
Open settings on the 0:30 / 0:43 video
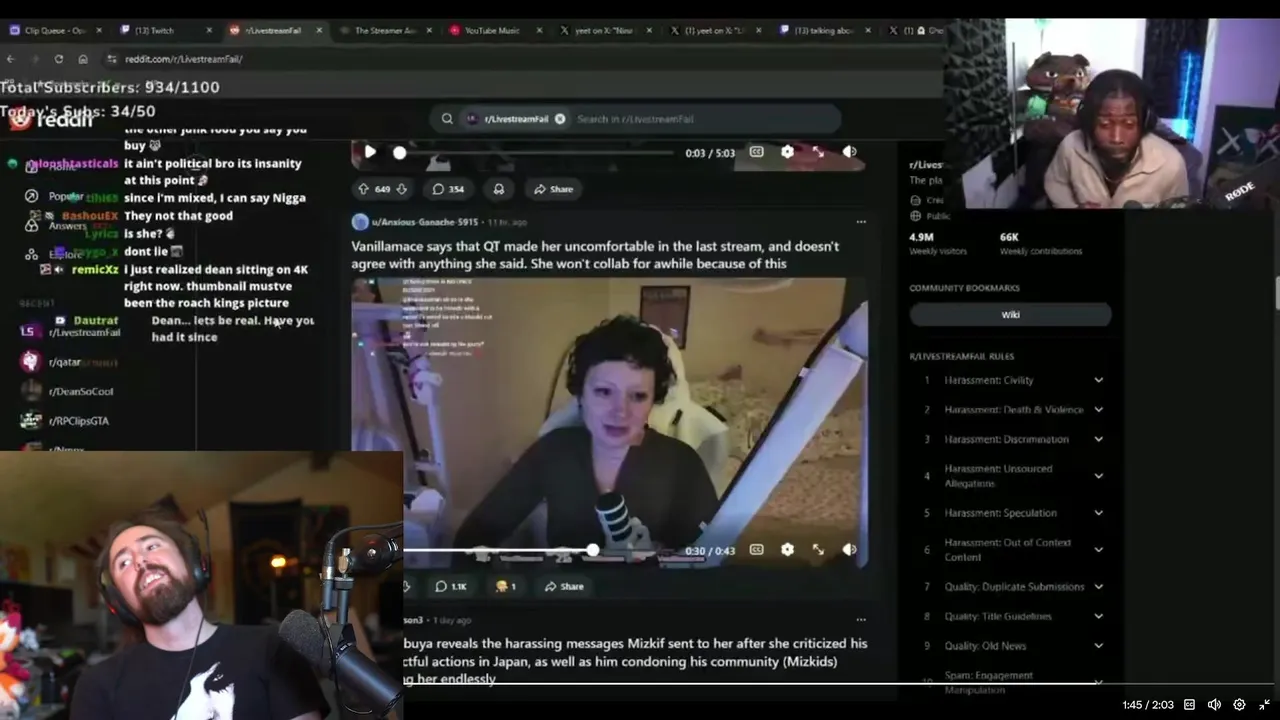coord(787,550)
